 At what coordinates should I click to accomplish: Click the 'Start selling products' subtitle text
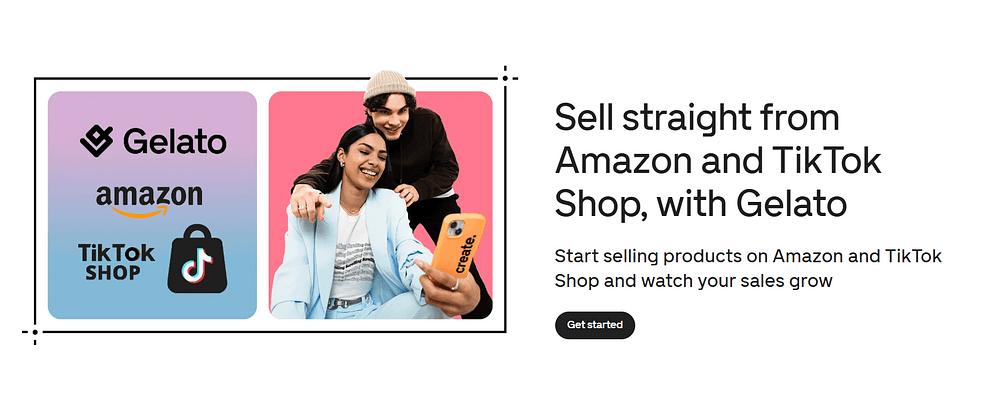point(748,269)
